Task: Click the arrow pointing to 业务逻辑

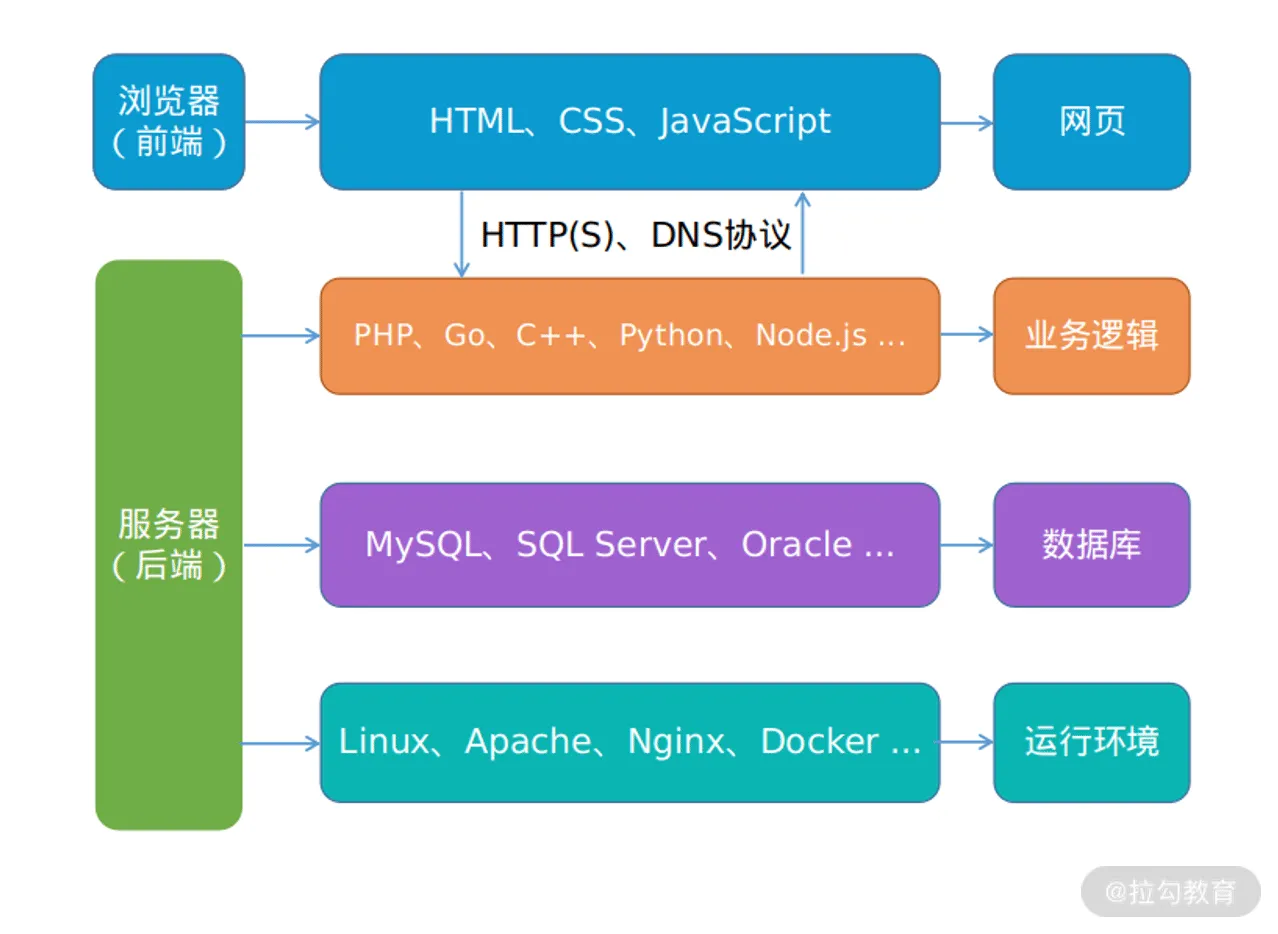Action: 967,336
